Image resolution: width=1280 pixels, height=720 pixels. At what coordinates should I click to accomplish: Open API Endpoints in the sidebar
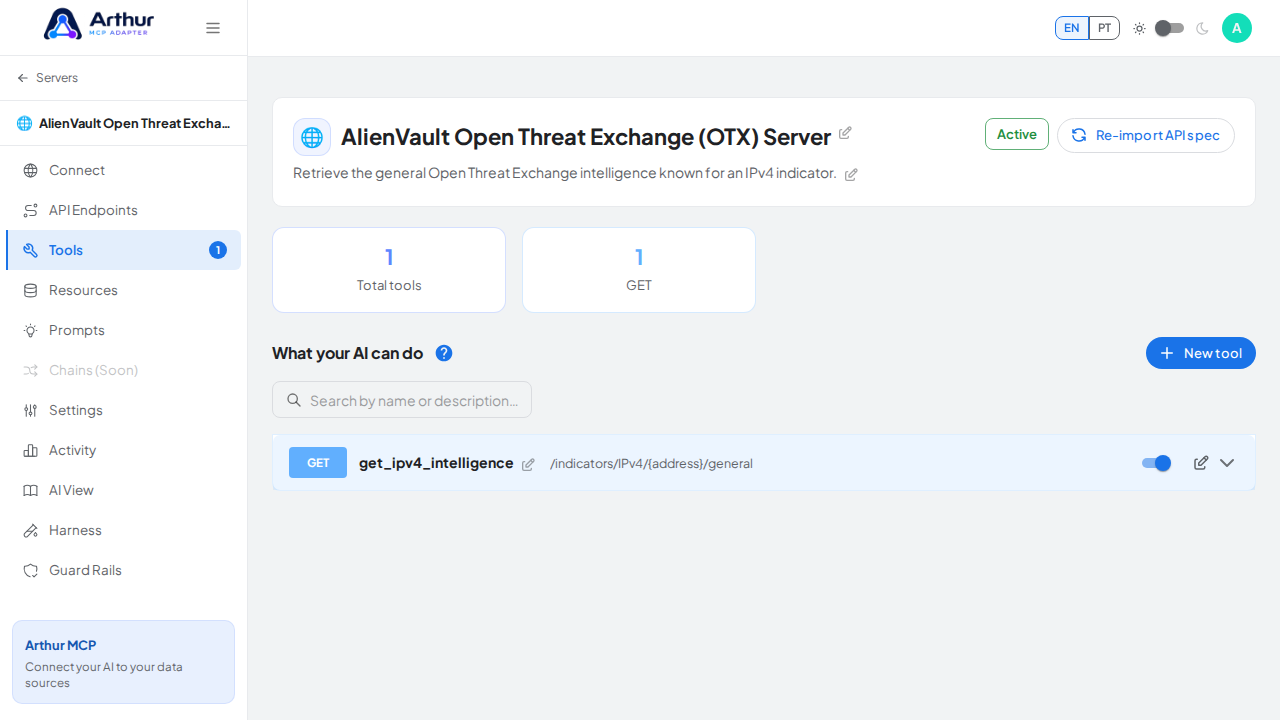[123, 210]
